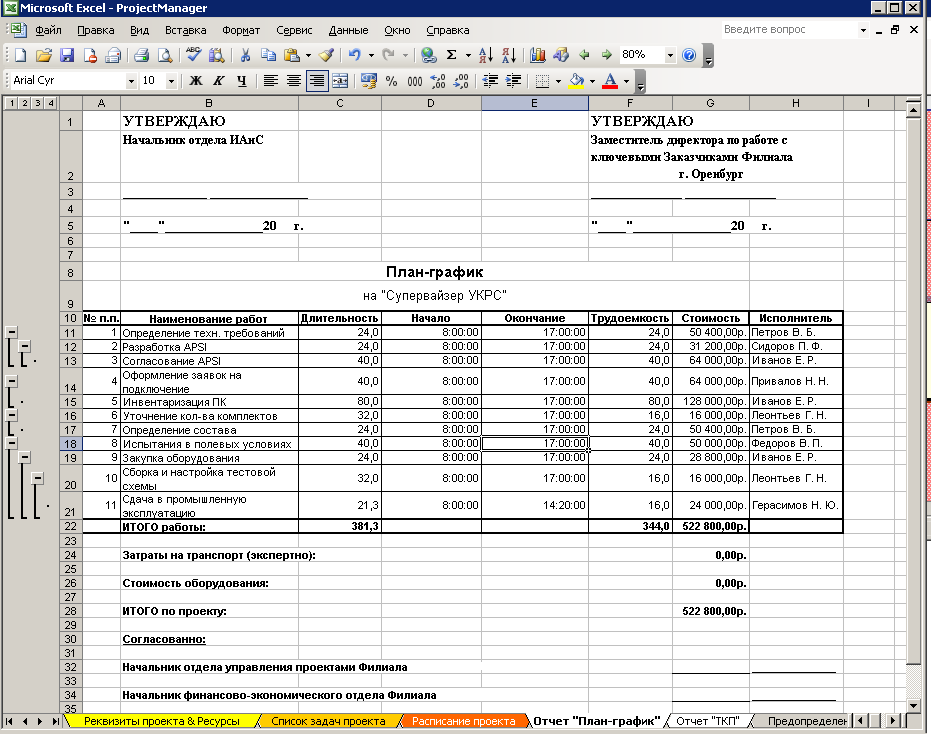The height and width of the screenshot is (735, 931).
Task: Click outline level 2 button
Action: (x=24, y=103)
